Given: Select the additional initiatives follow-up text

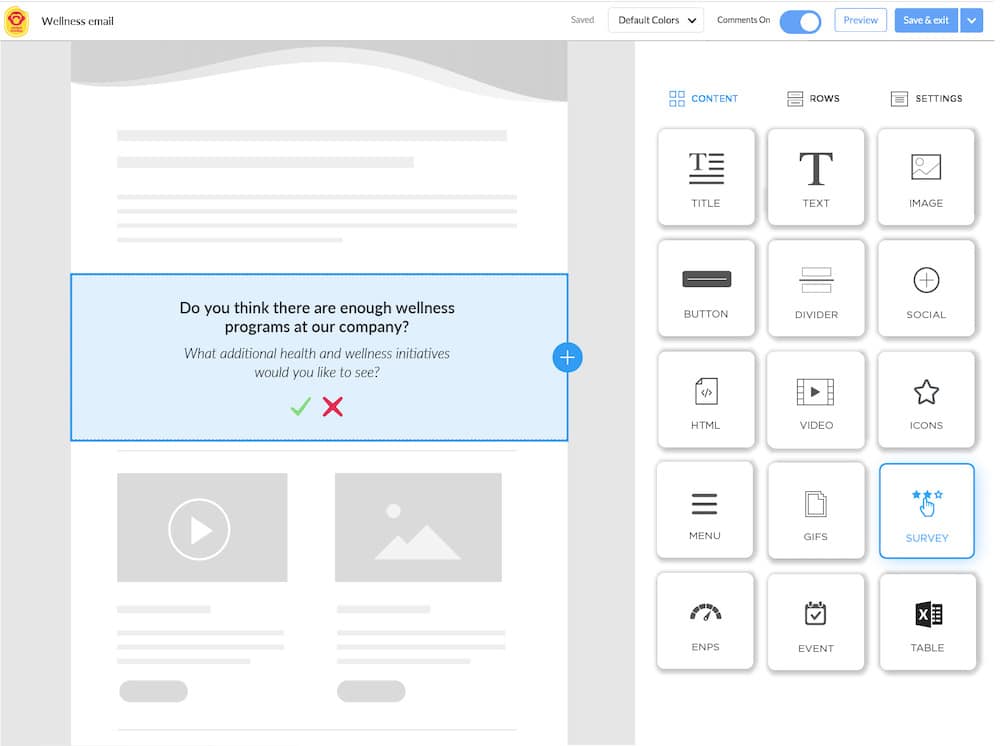Looking at the screenshot, I should click(317, 363).
